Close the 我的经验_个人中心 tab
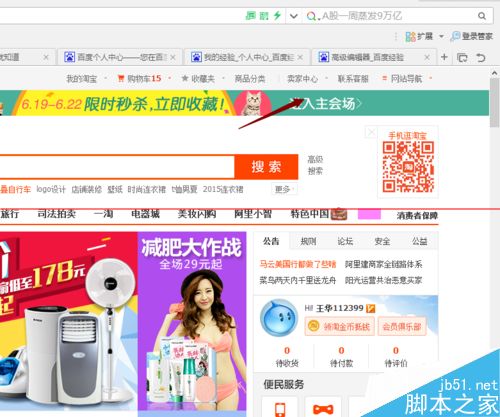Image resolution: width=500 pixels, height=417 pixels. pos(300,57)
